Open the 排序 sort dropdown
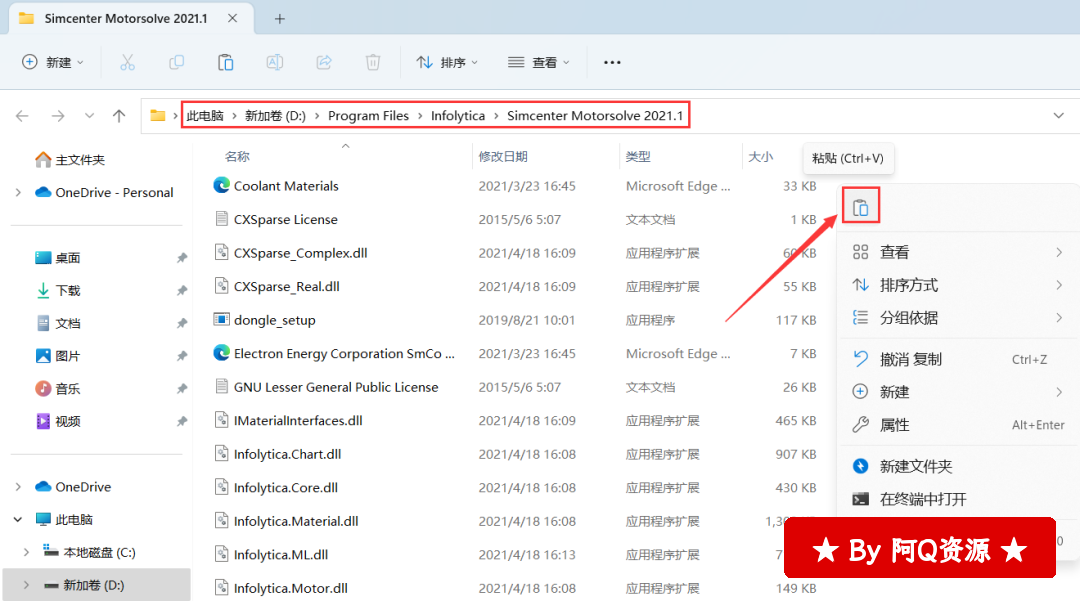Screen dimensions: 1080x601 [447, 62]
